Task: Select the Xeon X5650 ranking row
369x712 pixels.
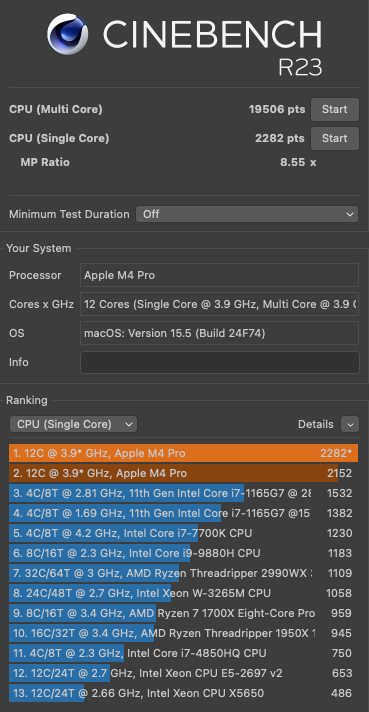Action: [x=183, y=693]
